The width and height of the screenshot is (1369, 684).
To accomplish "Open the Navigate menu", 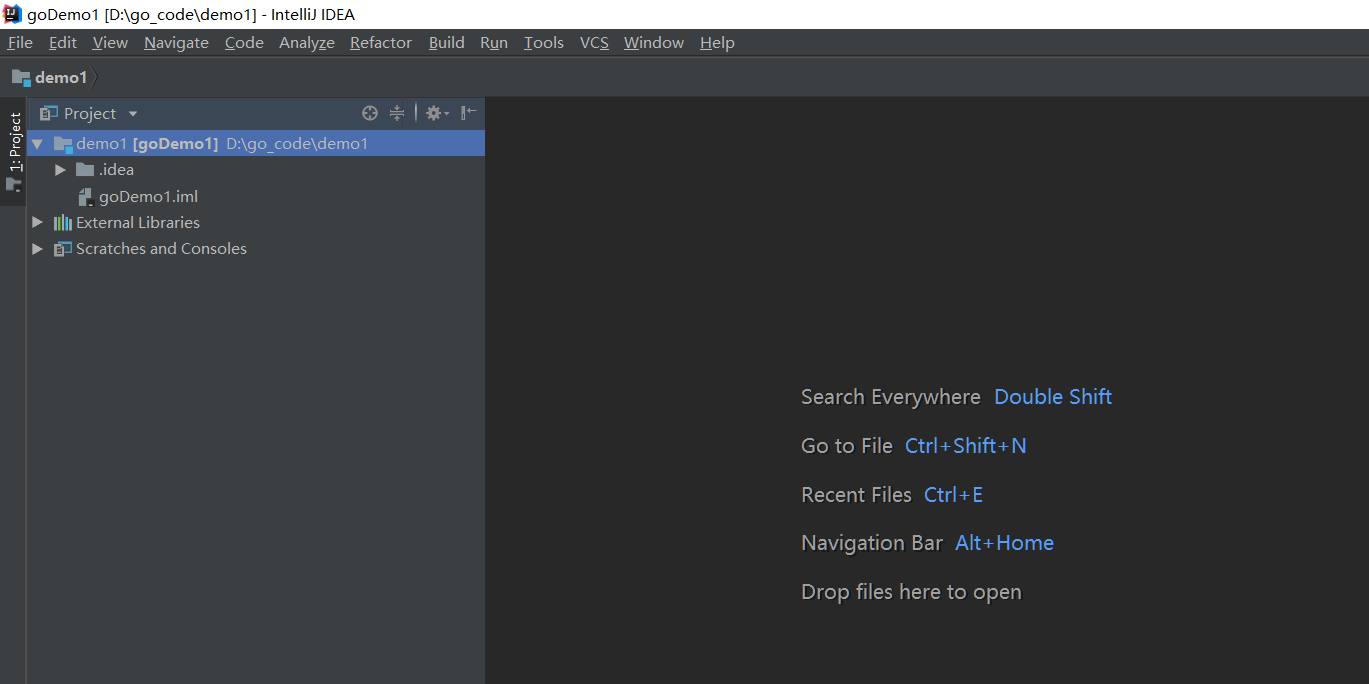I will [x=176, y=42].
